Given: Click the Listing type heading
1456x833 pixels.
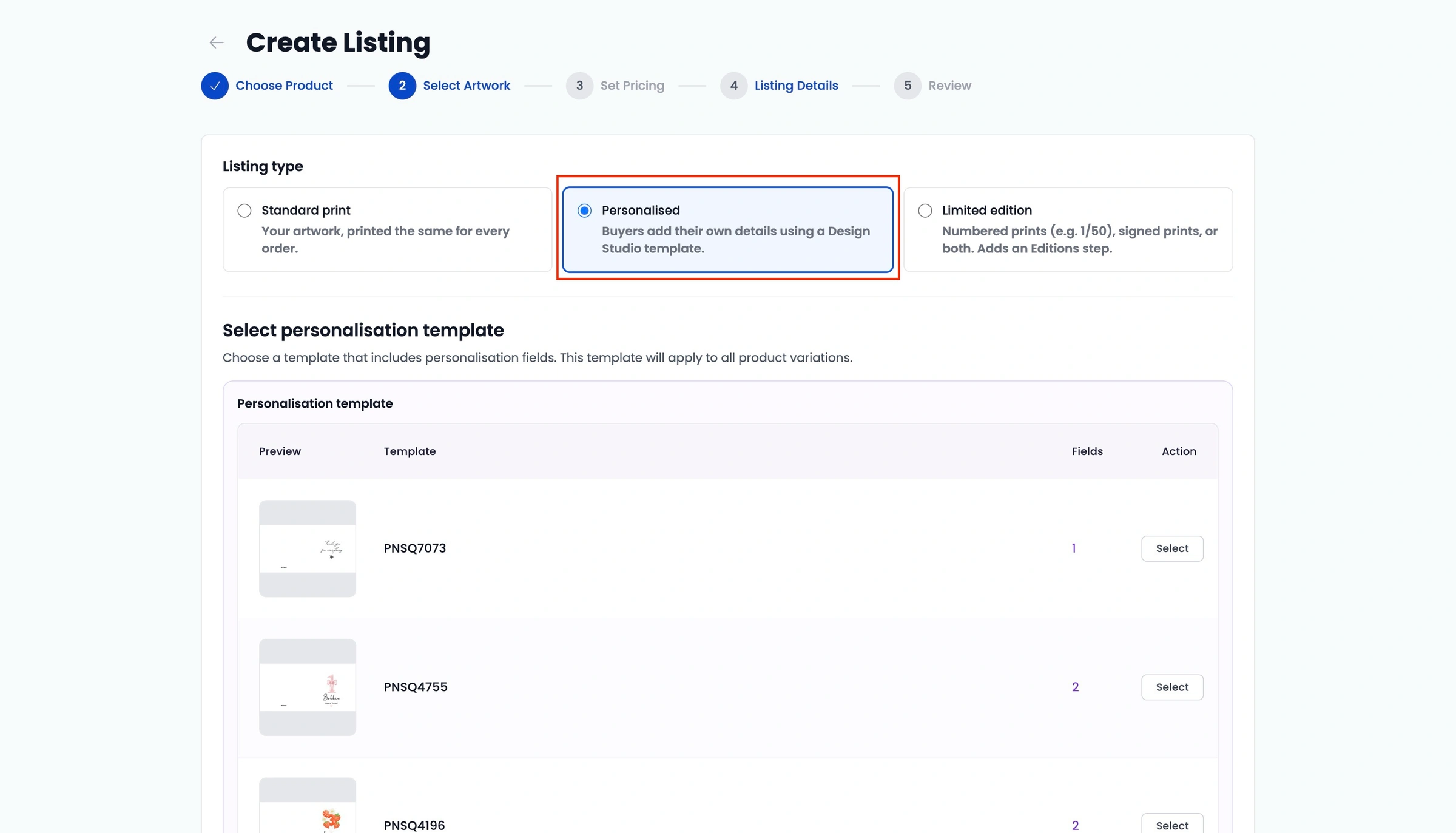Looking at the screenshot, I should pyautogui.click(x=263, y=166).
